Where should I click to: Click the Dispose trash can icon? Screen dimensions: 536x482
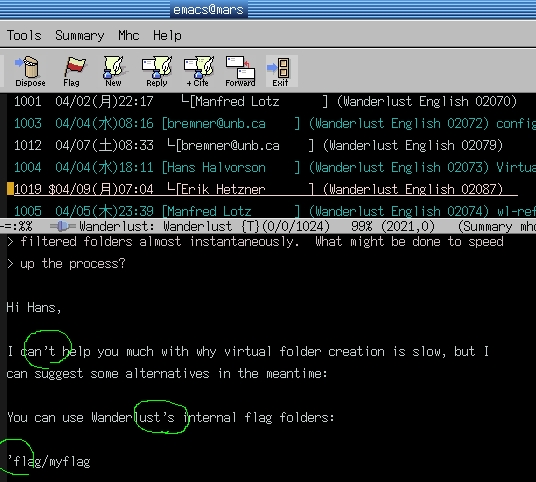[30, 71]
